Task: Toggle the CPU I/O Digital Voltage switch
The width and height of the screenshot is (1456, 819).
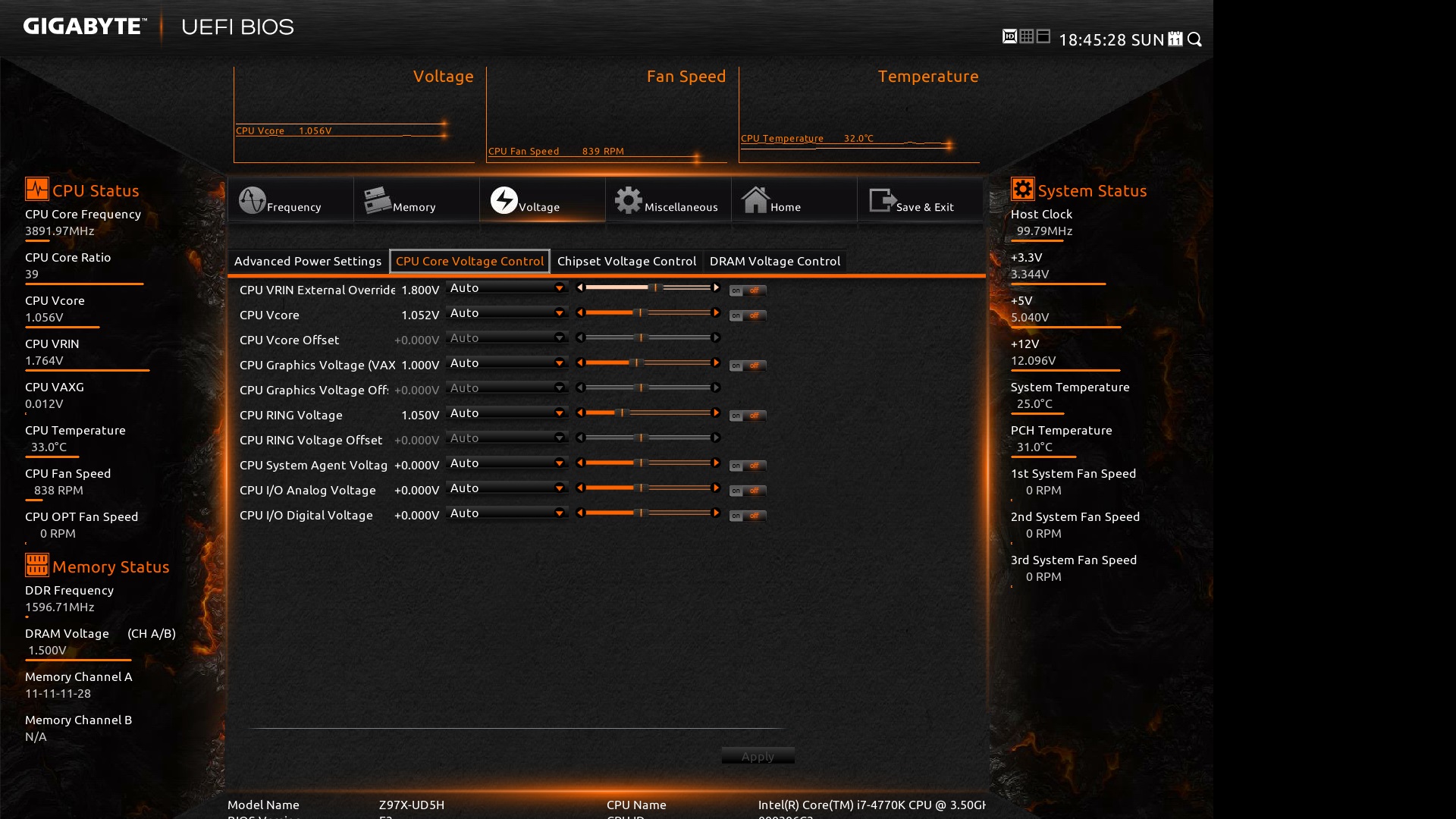Action: [x=748, y=516]
